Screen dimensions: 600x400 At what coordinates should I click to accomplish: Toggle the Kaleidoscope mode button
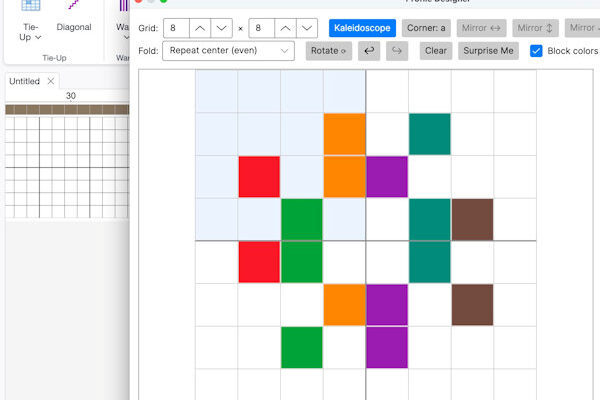(362, 28)
